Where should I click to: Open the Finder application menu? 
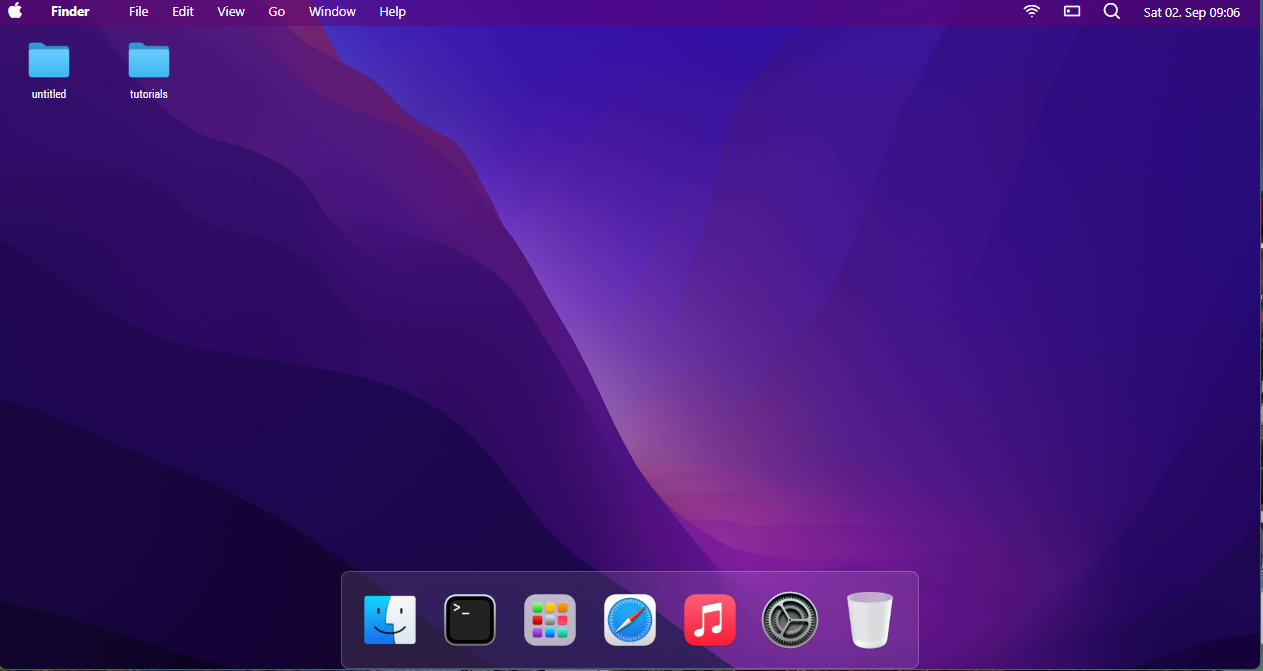70,12
